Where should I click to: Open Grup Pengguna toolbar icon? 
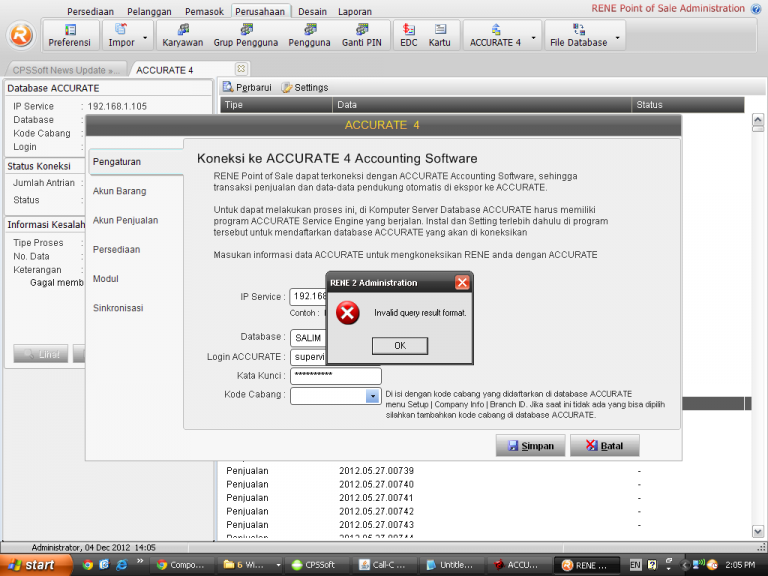click(246, 35)
